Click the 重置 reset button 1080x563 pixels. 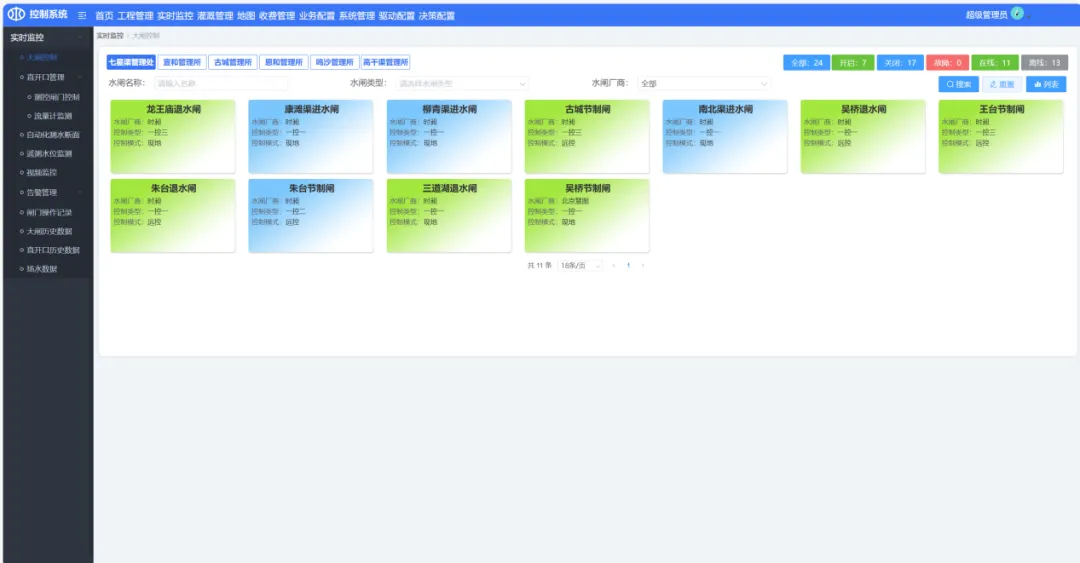tap(1001, 84)
